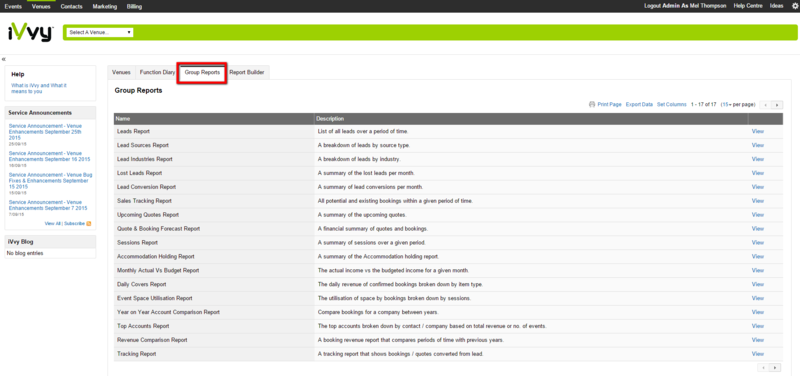
Task: Sort by the Description column header
Action: click(531, 119)
